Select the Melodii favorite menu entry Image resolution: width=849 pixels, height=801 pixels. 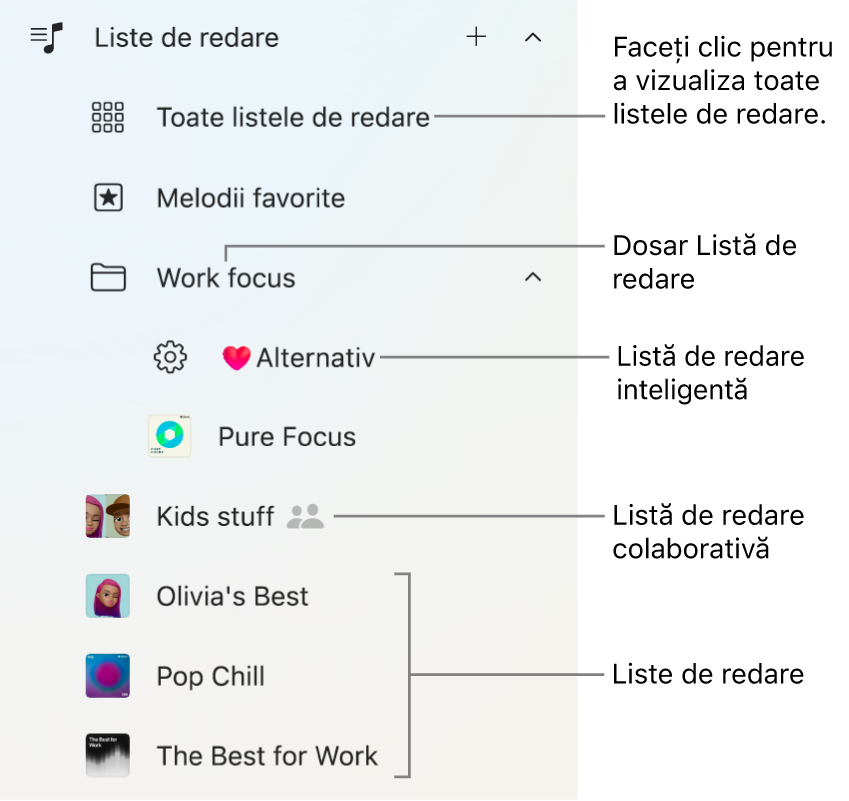coord(249,197)
